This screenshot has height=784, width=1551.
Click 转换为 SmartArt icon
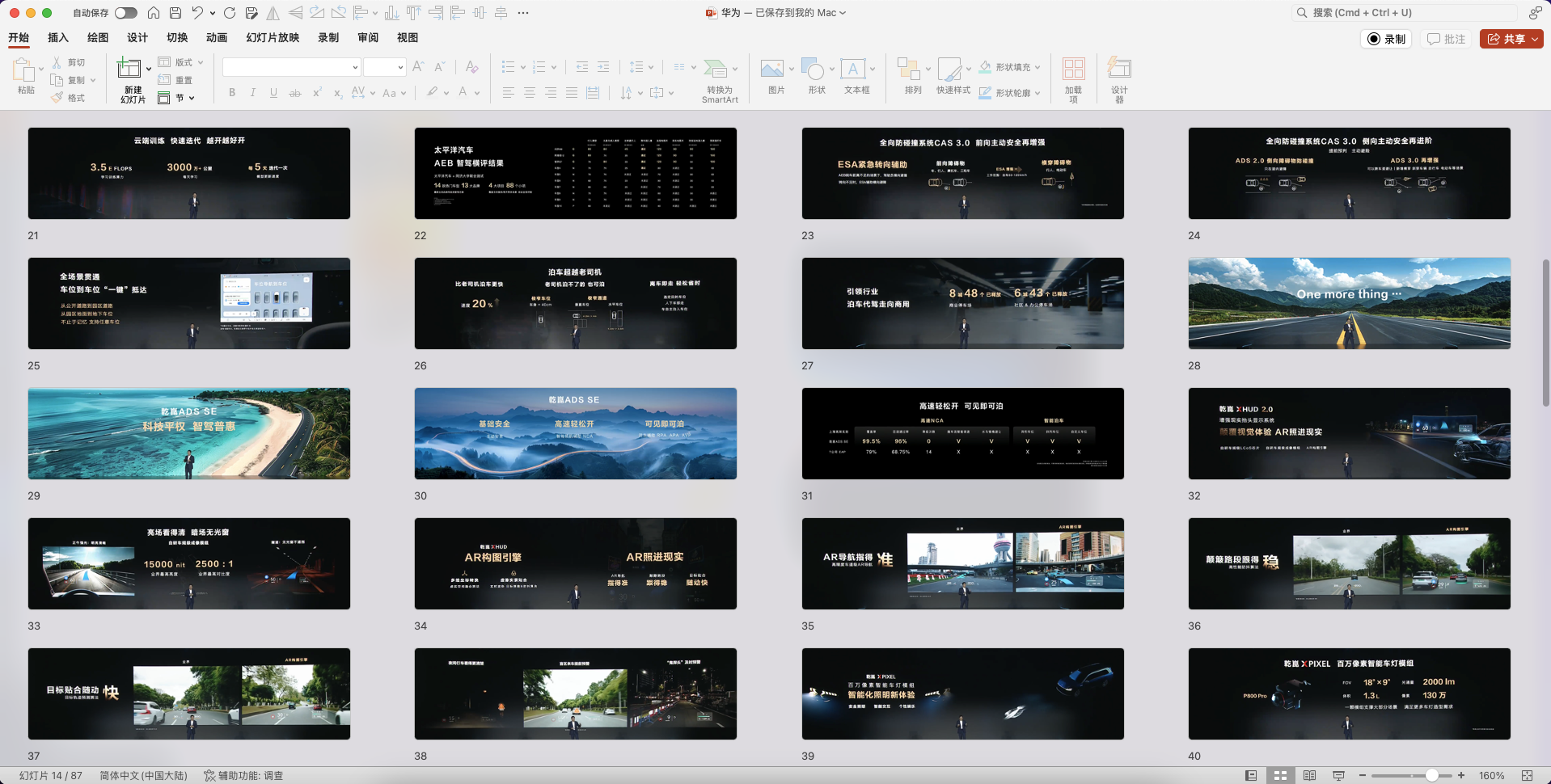(715, 69)
